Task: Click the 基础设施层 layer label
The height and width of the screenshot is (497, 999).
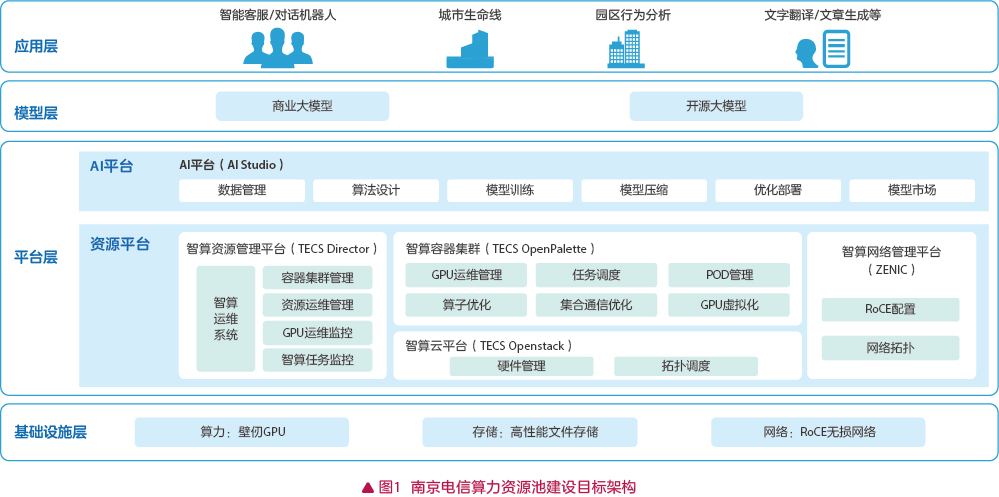Action: (x=51, y=433)
